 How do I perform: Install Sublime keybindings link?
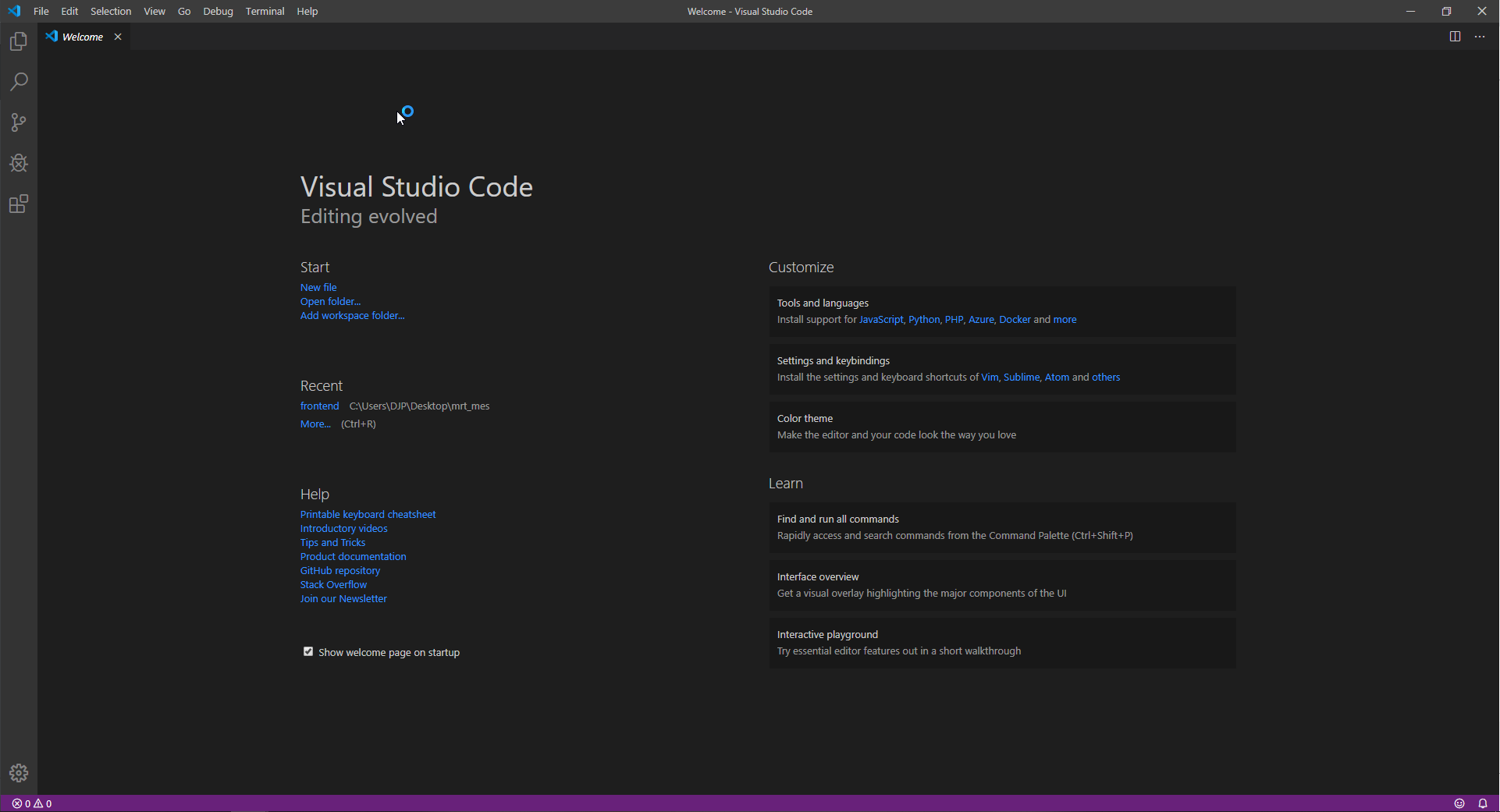pos(1022,377)
